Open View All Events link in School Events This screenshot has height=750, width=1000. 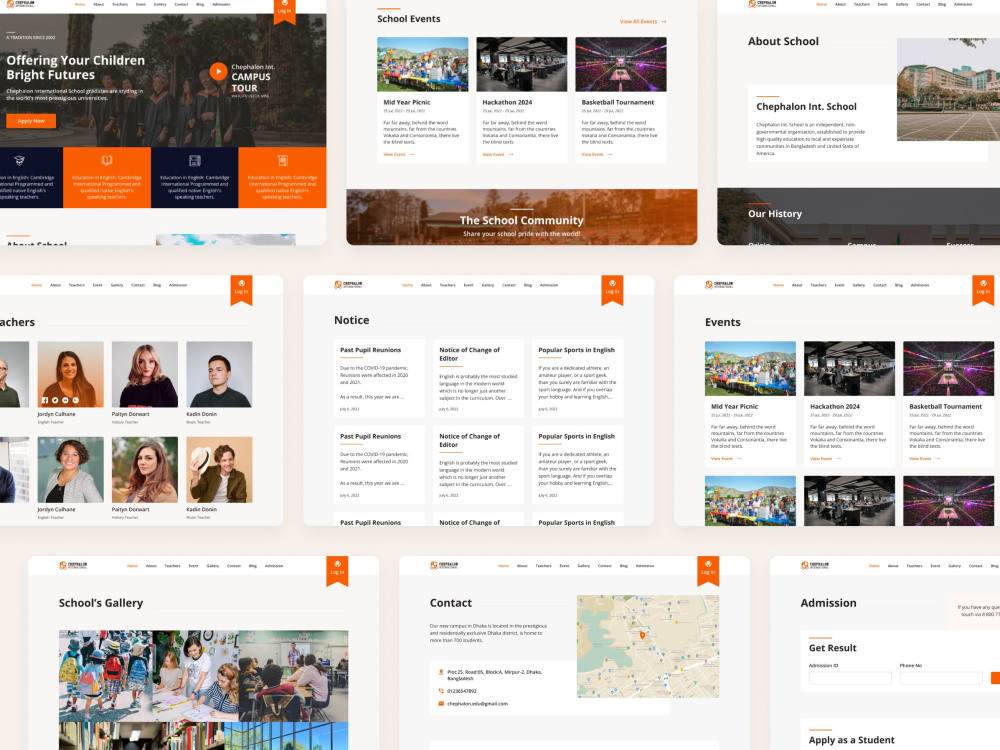tap(643, 22)
